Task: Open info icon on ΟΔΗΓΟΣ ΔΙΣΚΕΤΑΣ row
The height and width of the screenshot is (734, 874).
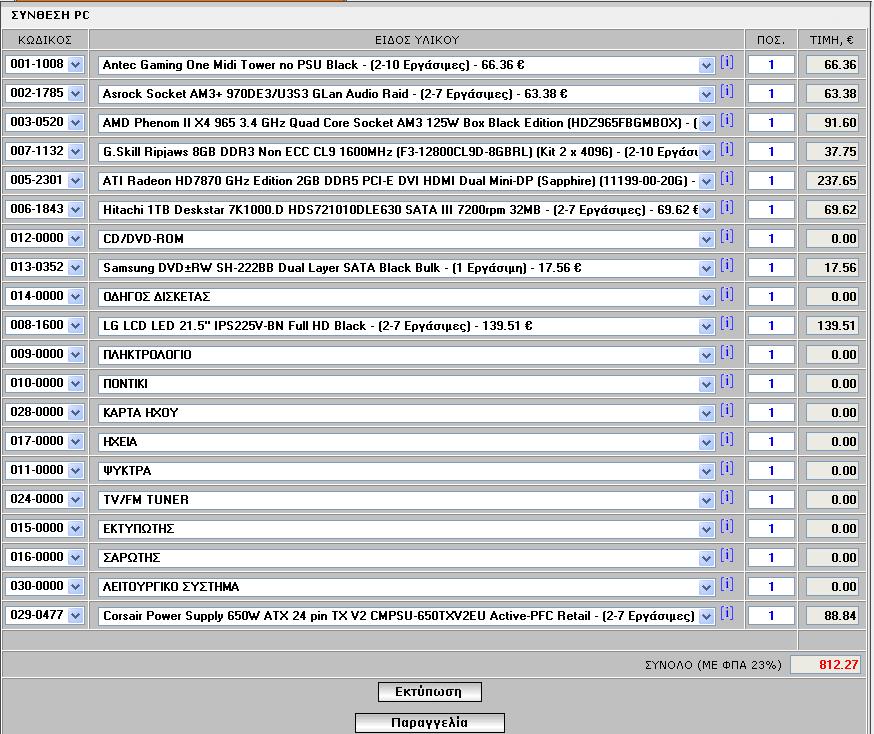Action: pyautogui.click(x=727, y=294)
